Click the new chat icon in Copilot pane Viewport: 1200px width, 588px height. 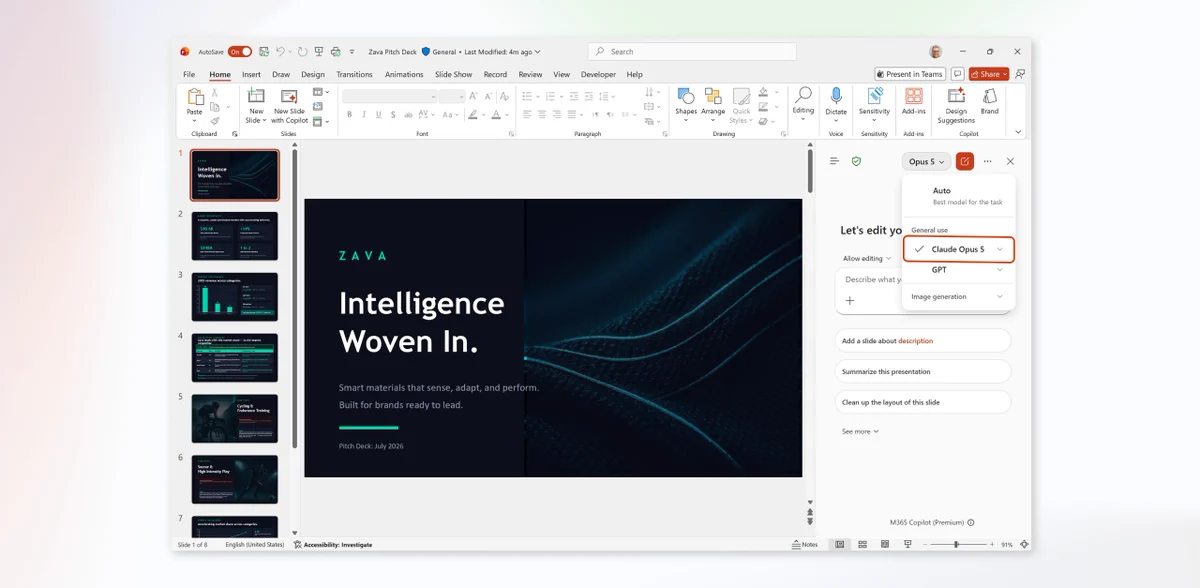click(x=965, y=161)
